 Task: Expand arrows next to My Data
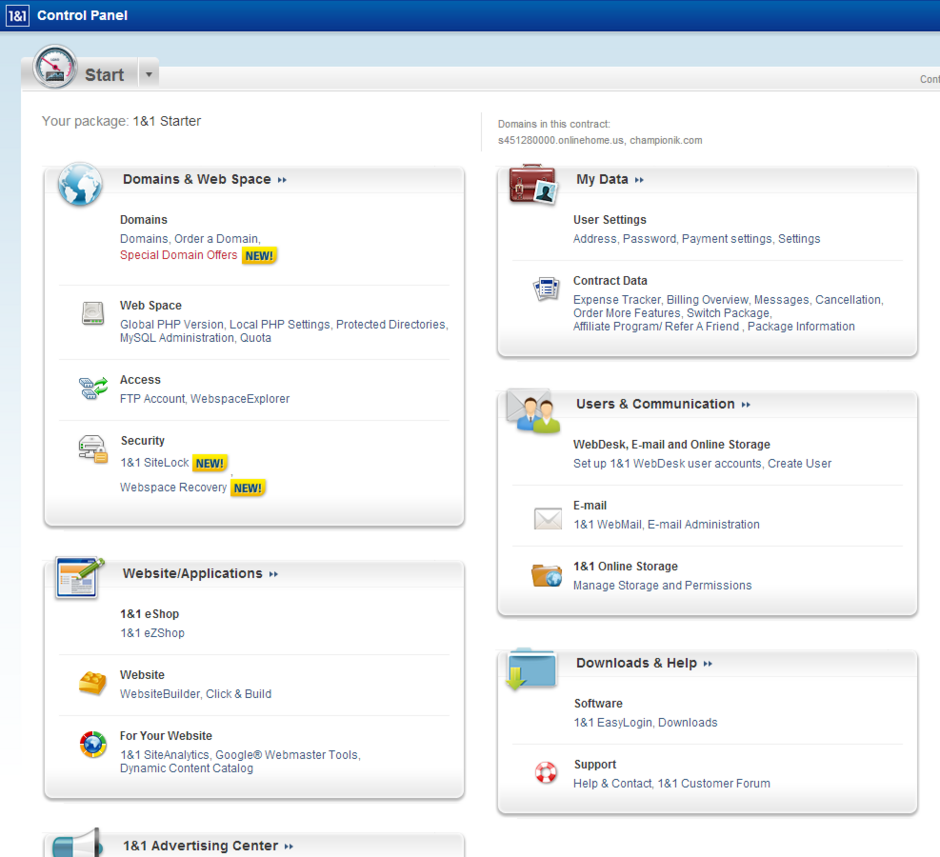(640, 180)
